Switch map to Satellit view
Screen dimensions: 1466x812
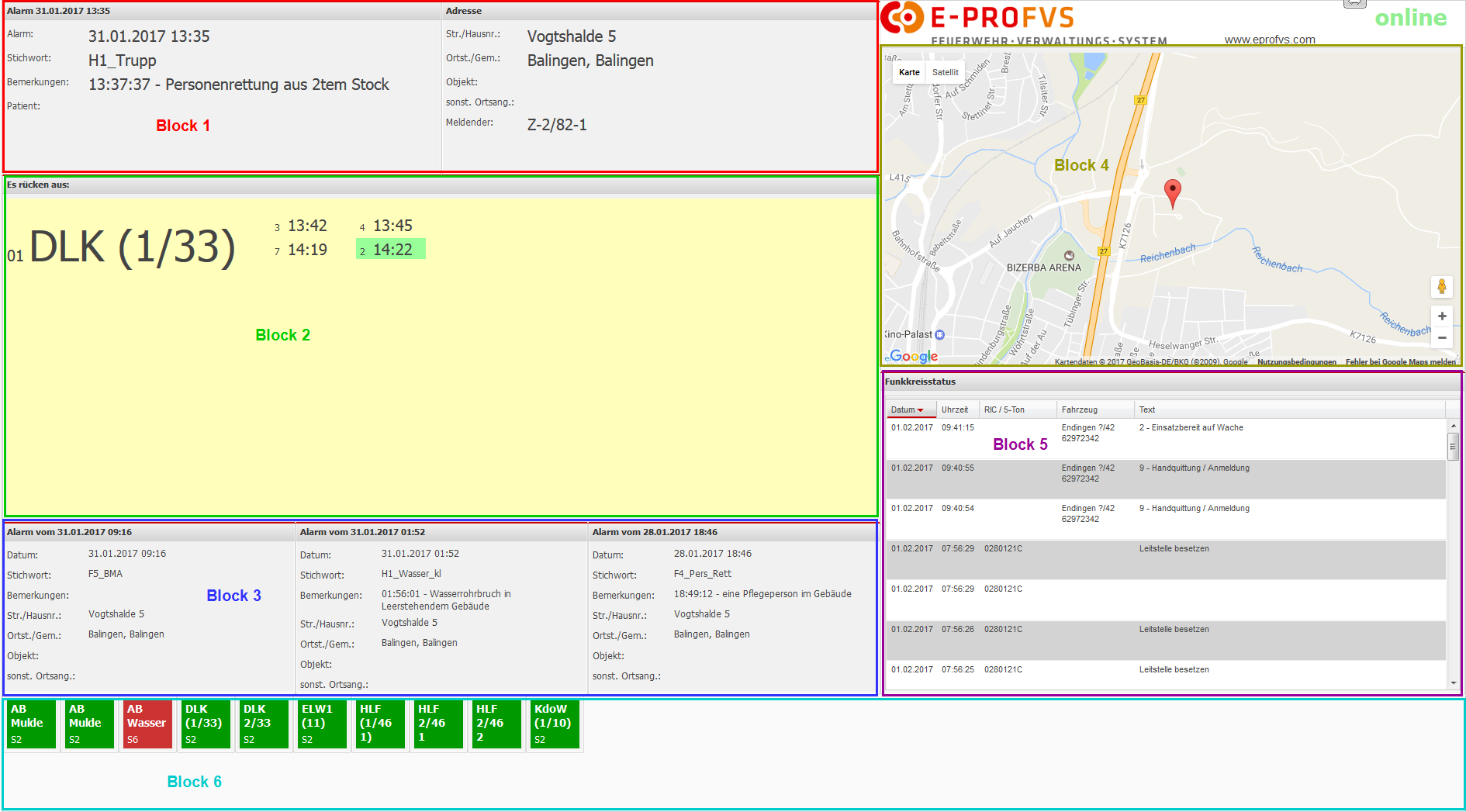[x=945, y=72]
